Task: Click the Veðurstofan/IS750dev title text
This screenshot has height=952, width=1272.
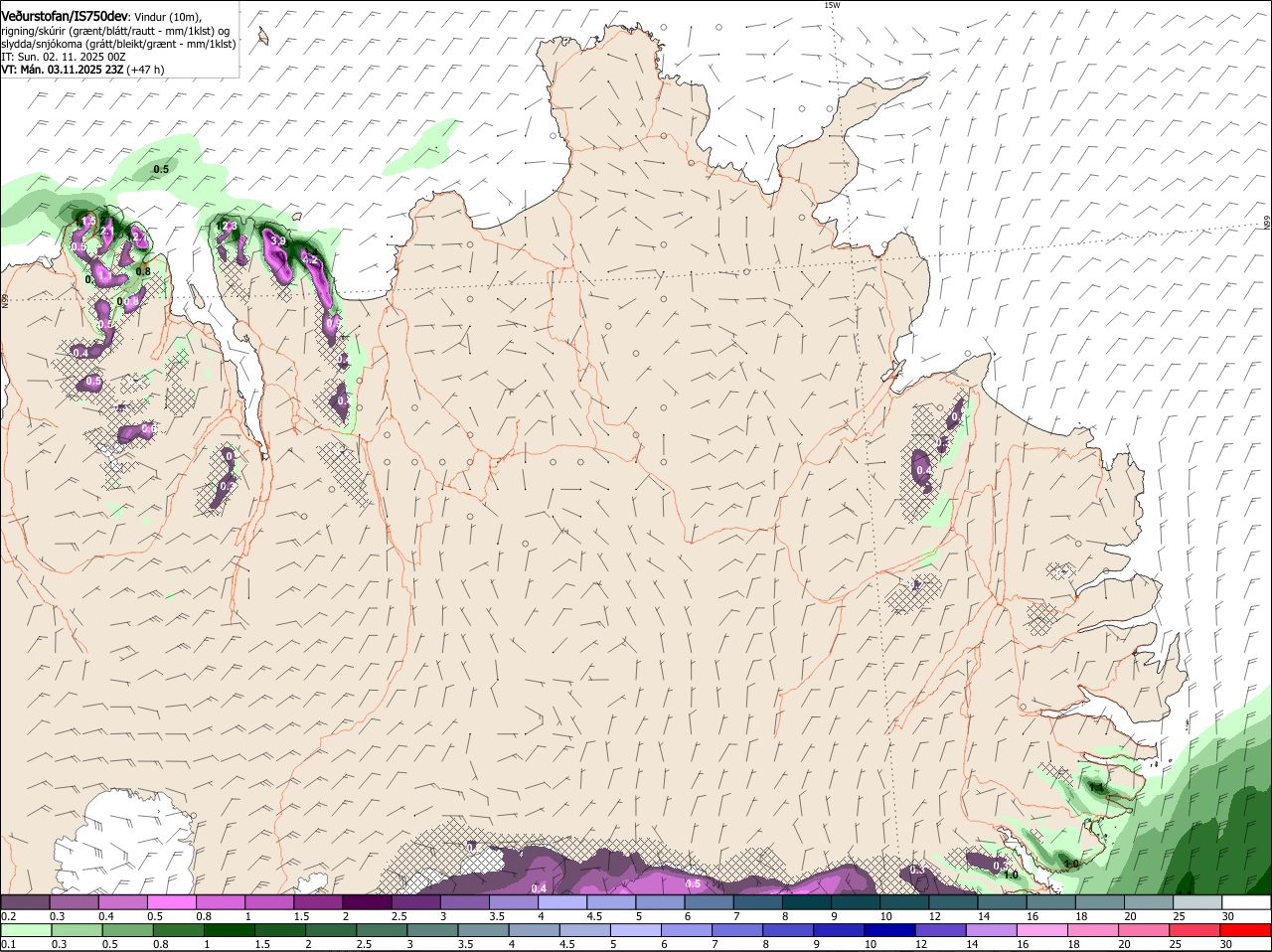Action: 65,17
